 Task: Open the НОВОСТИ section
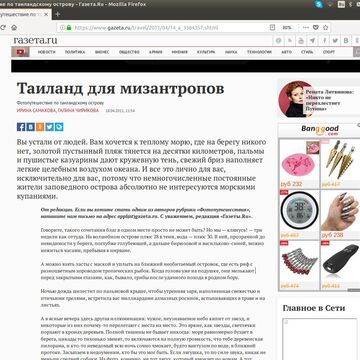[x=47, y=52]
